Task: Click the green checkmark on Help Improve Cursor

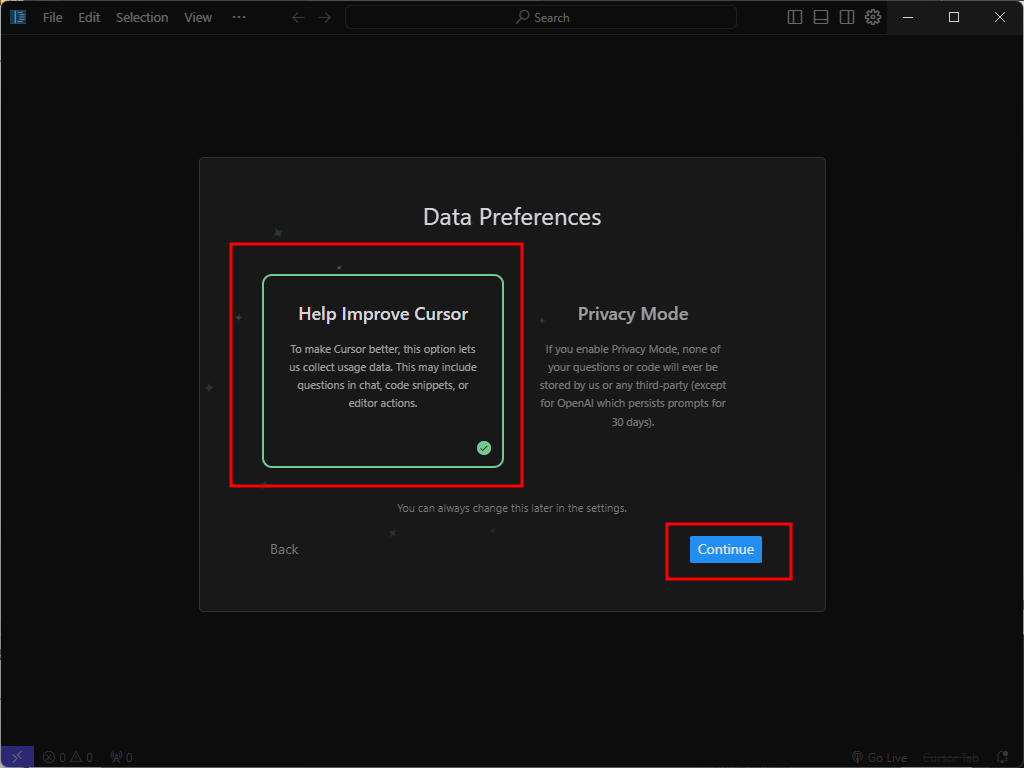Action: pyautogui.click(x=484, y=448)
